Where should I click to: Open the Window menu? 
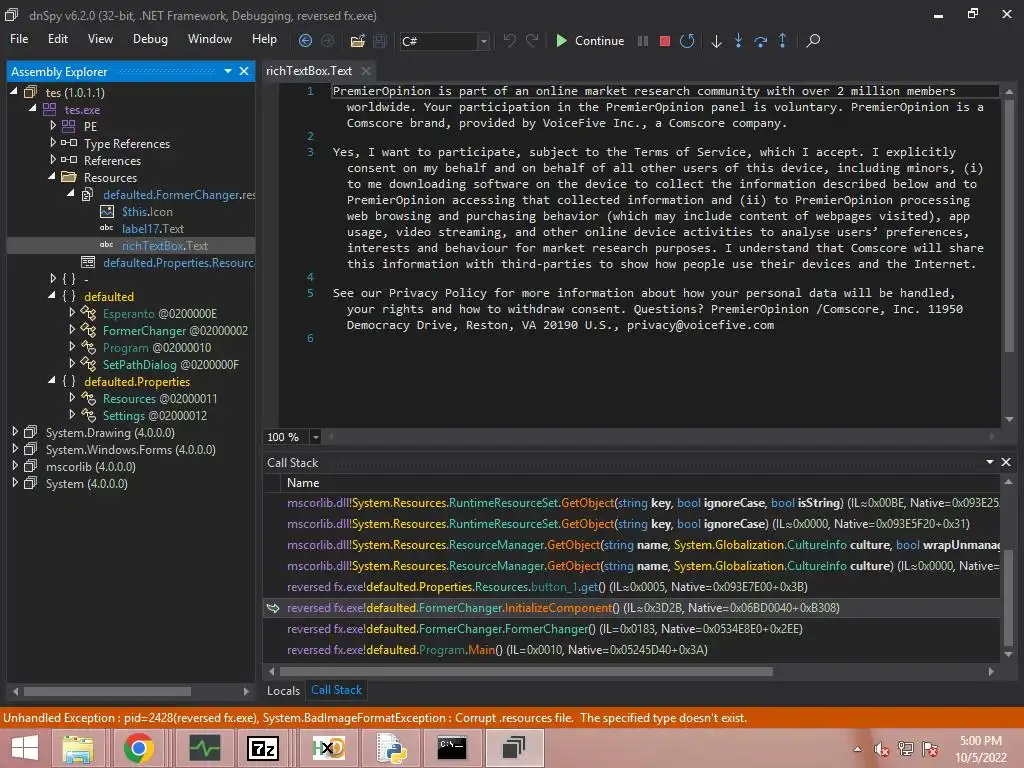coord(210,39)
